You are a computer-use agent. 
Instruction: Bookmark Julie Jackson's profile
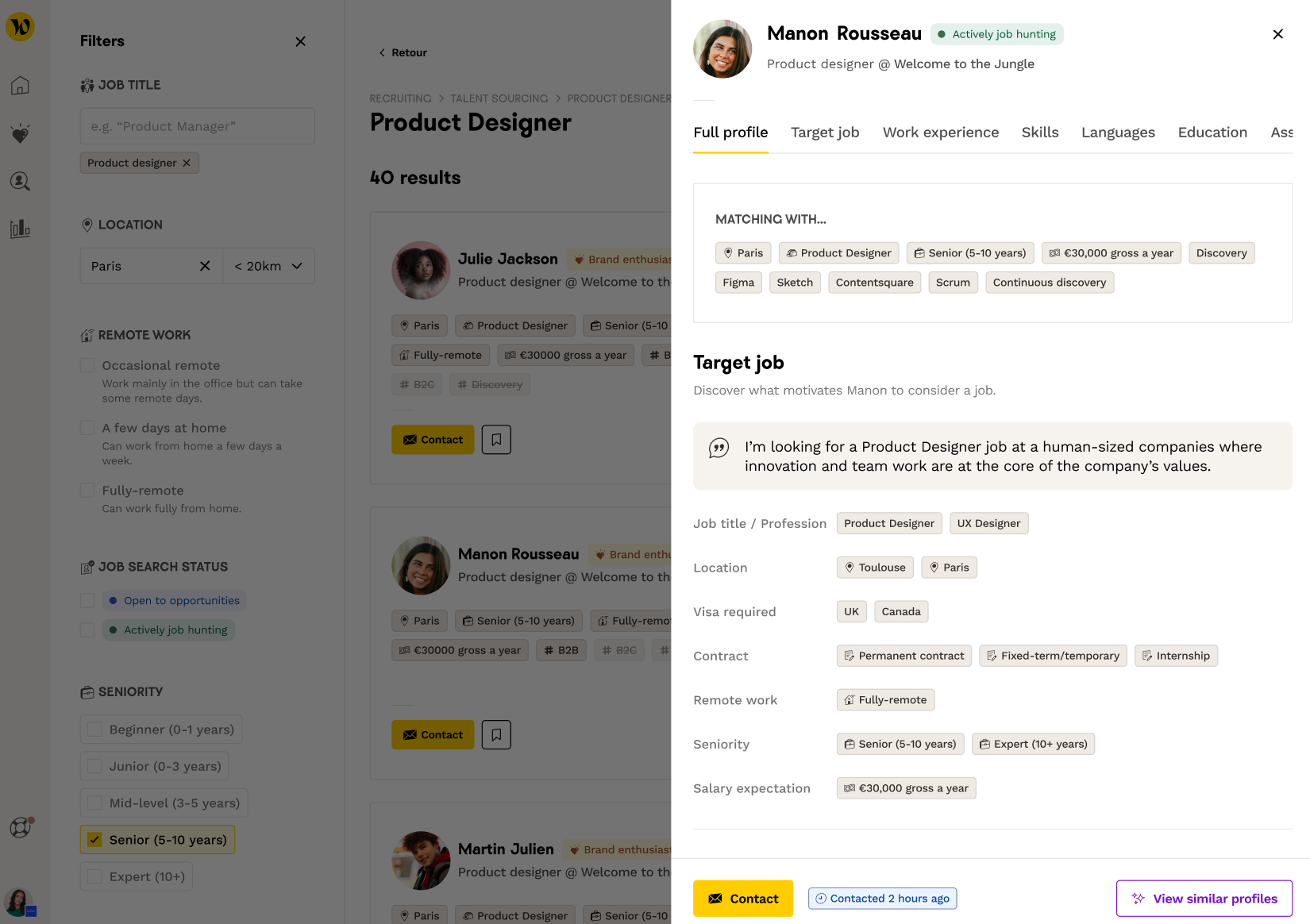pyautogui.click(x=496, y=440)
